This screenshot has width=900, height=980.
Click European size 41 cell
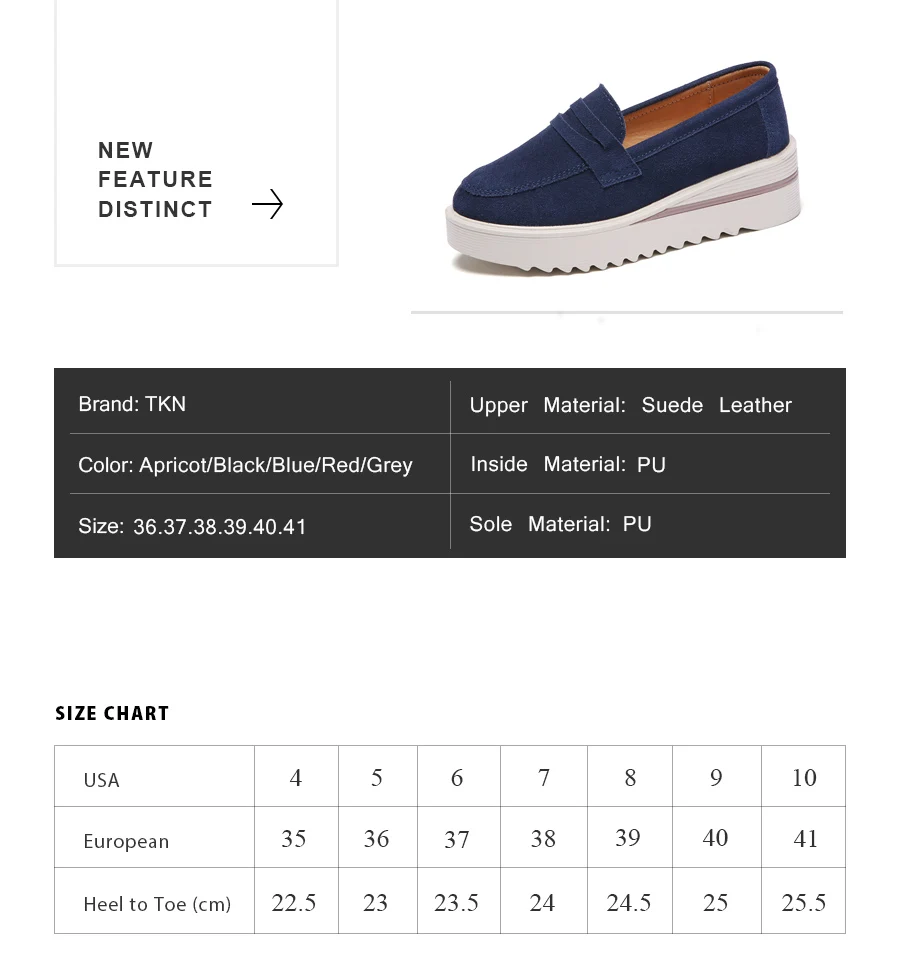coord(804,838)
